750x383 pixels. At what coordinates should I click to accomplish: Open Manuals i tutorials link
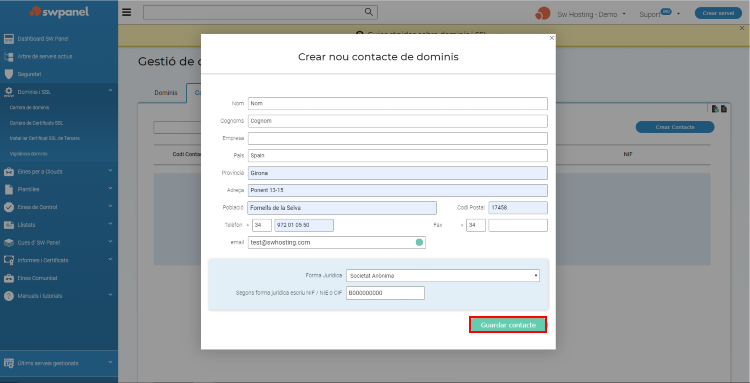pos(40,296)
